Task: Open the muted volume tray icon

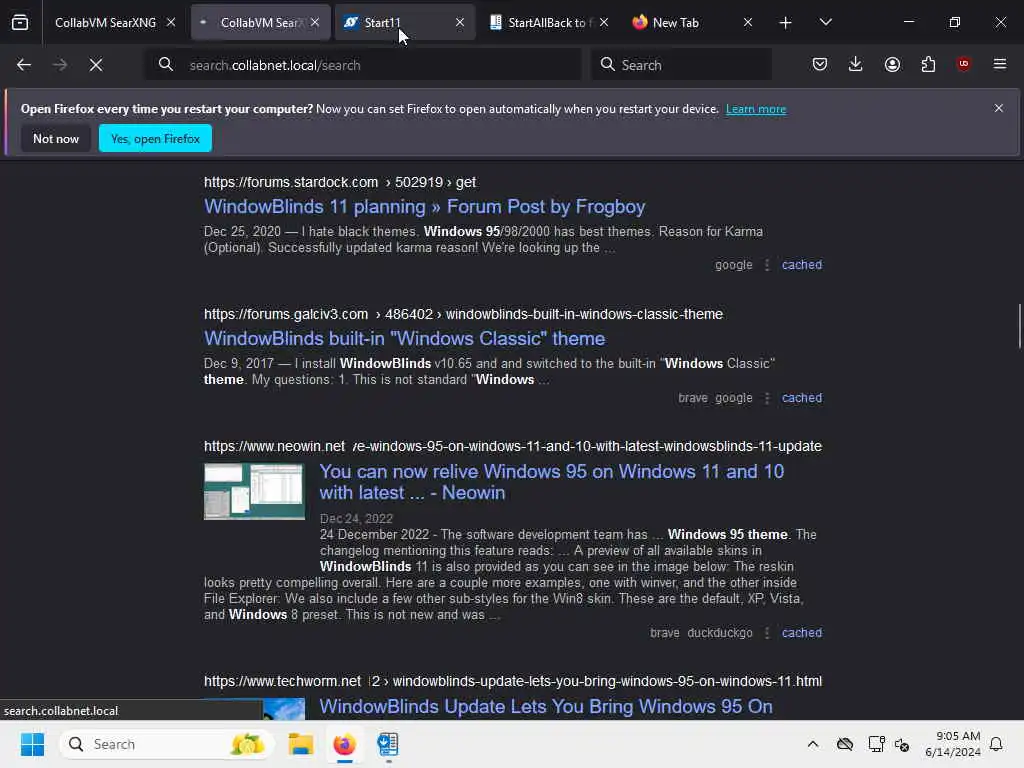Action: click(x=903, y=744)
